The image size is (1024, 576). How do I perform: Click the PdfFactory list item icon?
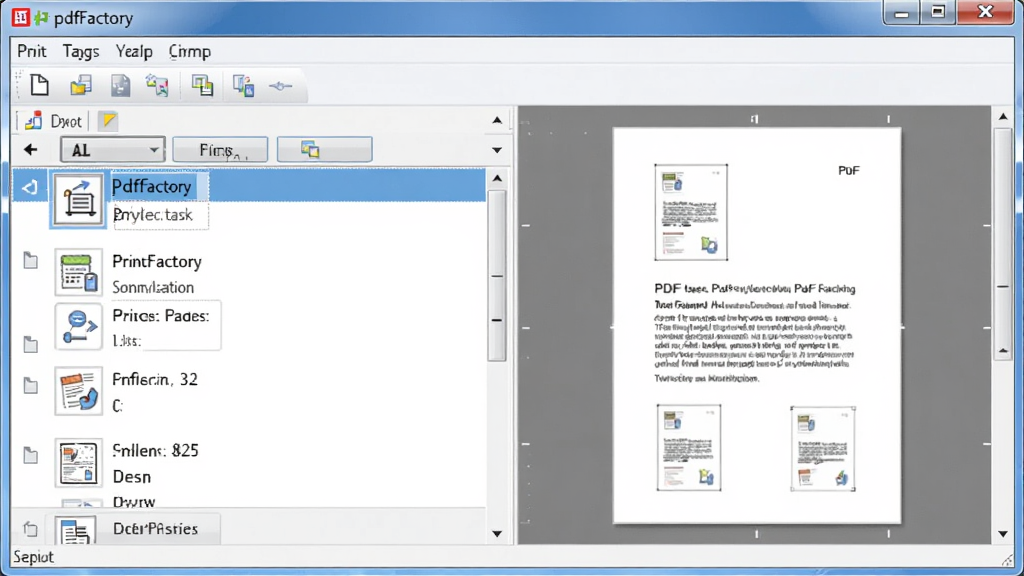[x=78, y=199]
